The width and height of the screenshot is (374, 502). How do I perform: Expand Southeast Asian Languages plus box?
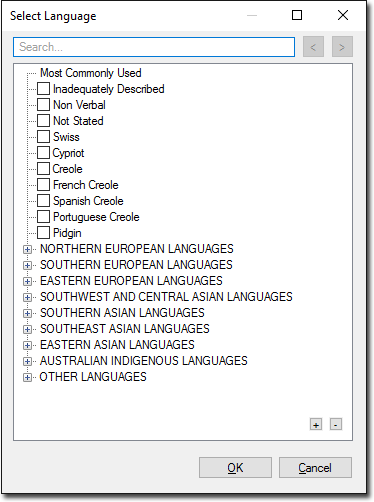[x=27, y=329]
